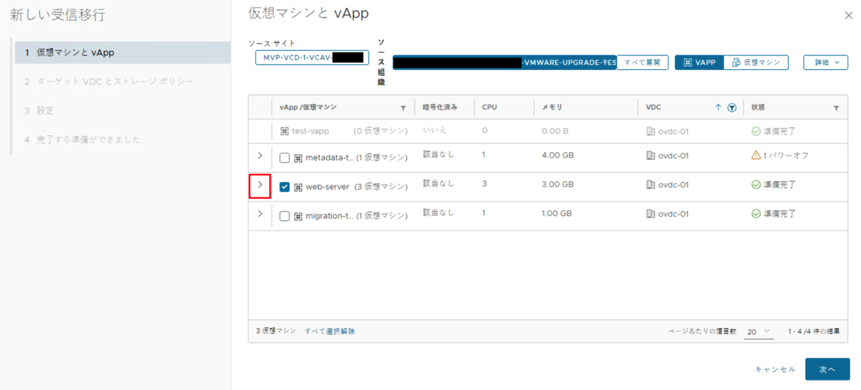Select step 1 仮想マシンと vApp
861x390 pixels.
click(122, 53)
